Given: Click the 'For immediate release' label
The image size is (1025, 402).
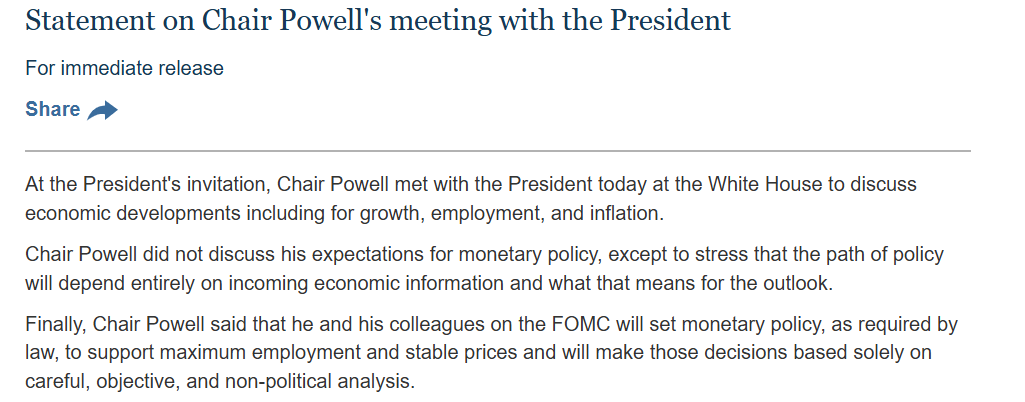Looking at the screenshot, I should (124, 68).
